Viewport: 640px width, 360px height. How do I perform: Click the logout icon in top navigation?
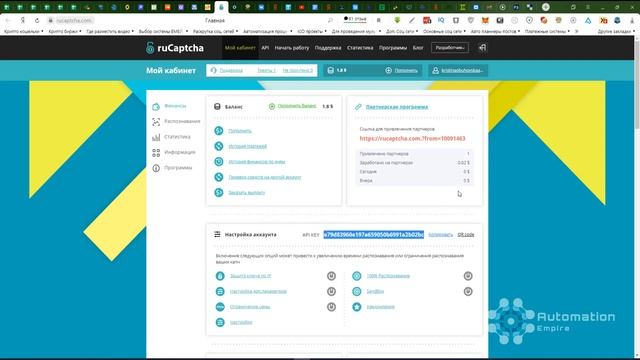pos(482,48)
